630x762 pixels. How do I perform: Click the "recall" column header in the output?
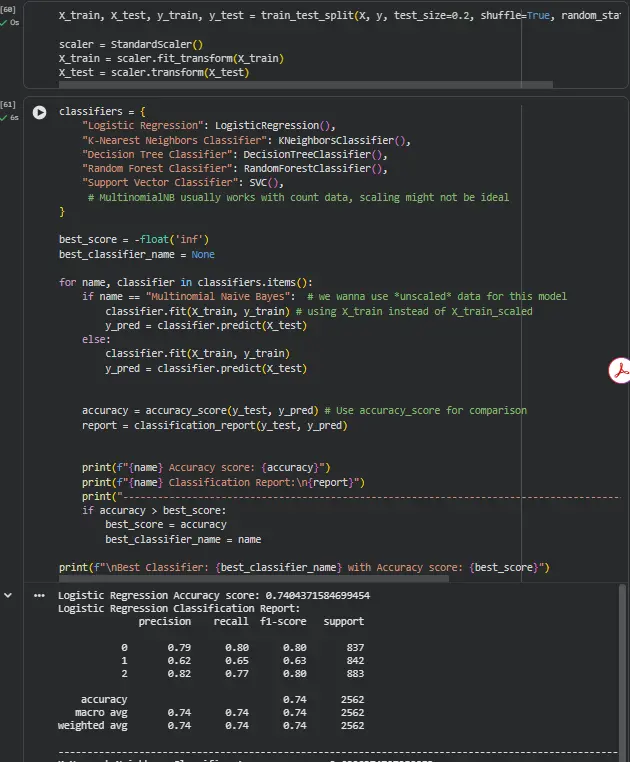point(231,622)
